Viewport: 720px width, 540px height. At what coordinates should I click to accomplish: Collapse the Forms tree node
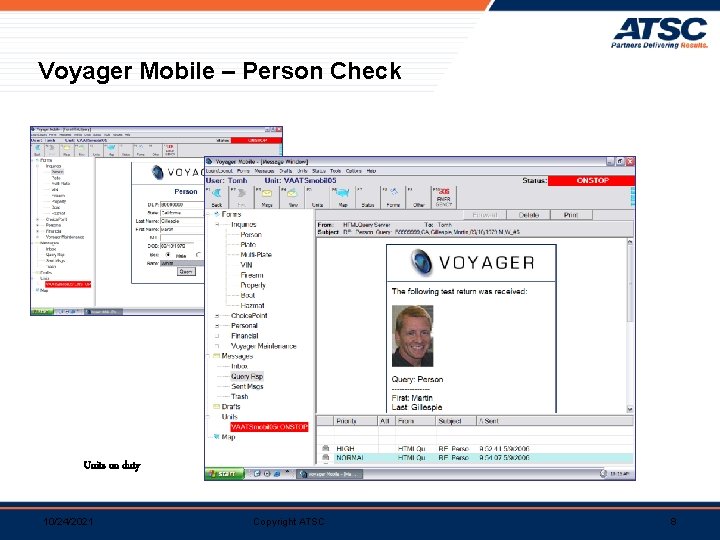(x=208, y=214)
